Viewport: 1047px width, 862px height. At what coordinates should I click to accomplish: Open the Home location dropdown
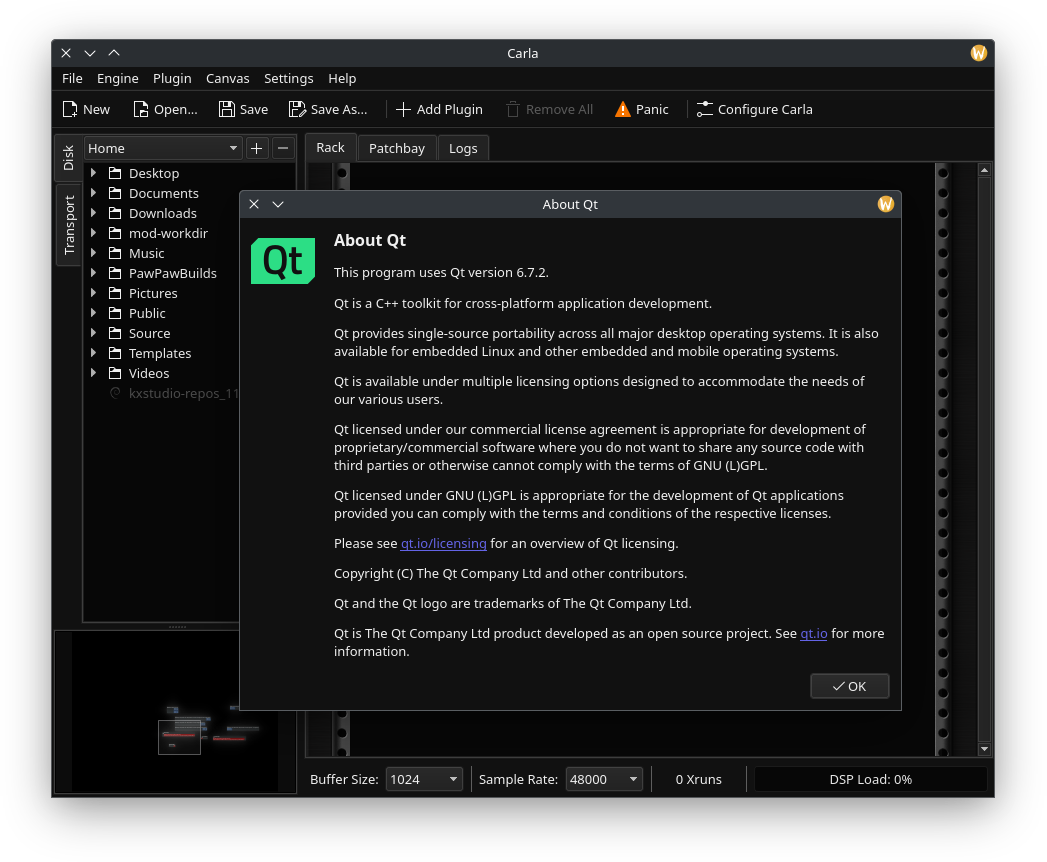[x=163, y=148]
